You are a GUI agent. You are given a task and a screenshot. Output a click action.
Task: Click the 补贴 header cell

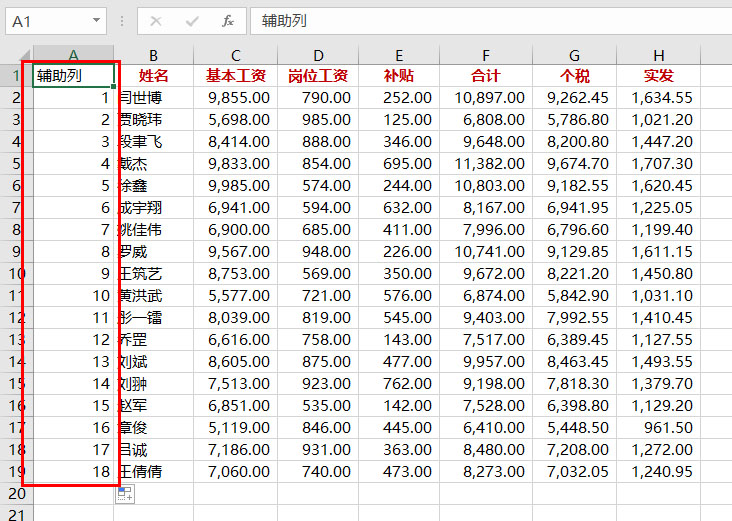[399, 76]
